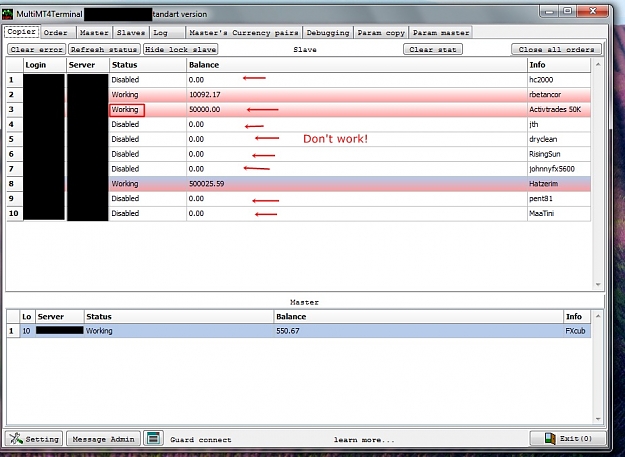Open the Debugging tab

pyautogui.click(x=328, y=33)
